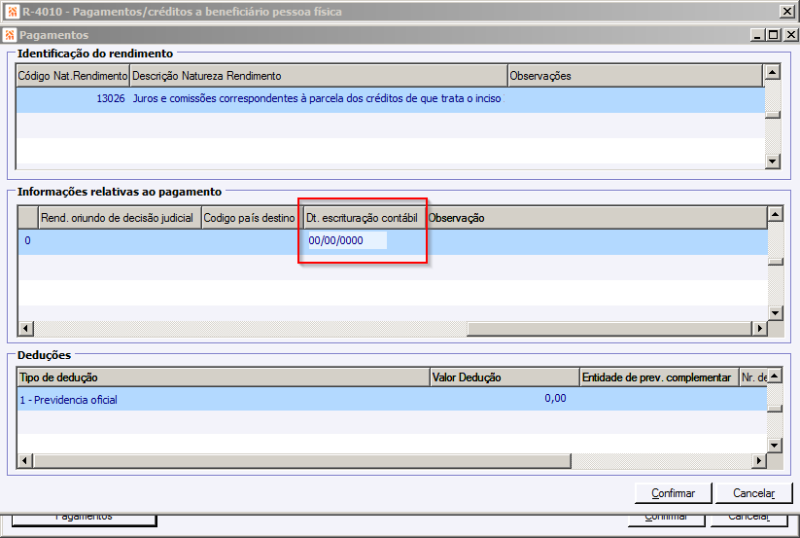Click scroll up arrow in Deduções grid
Viewport: 800px width, 538px height.
tap(774, 376)
